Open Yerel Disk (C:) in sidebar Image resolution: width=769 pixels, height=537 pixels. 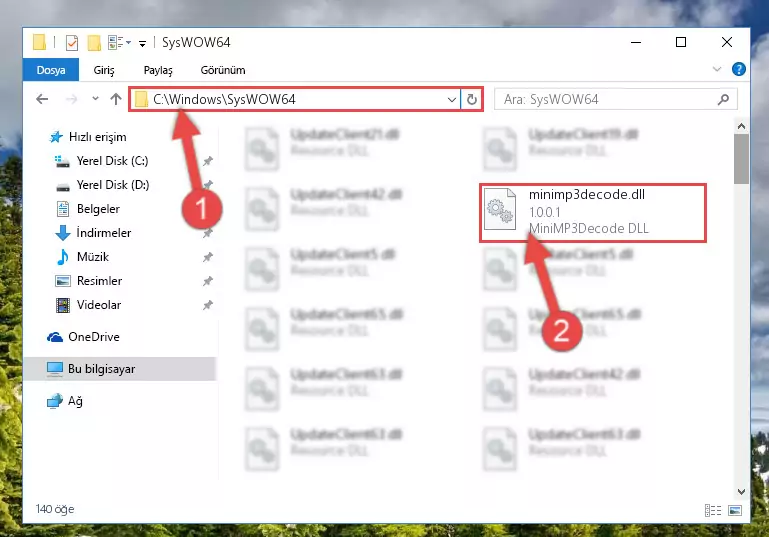click(101, 161)
